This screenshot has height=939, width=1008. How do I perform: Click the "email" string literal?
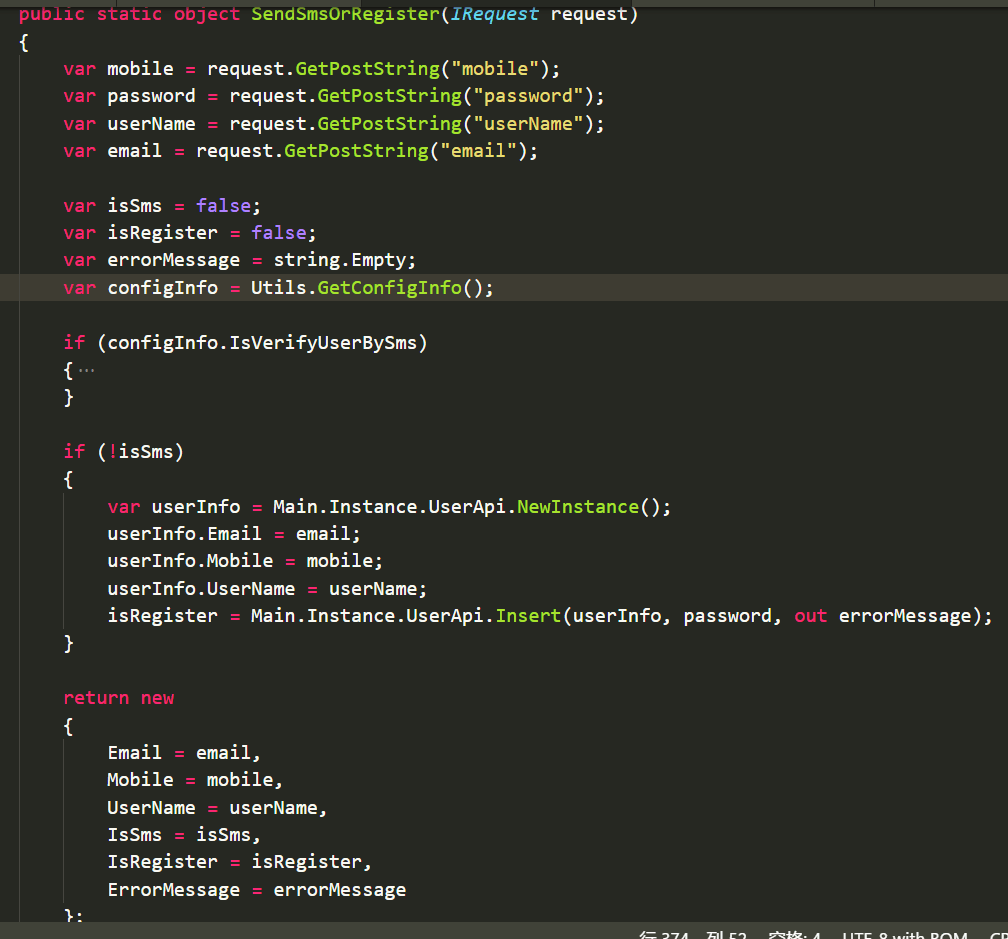(478, 151)
